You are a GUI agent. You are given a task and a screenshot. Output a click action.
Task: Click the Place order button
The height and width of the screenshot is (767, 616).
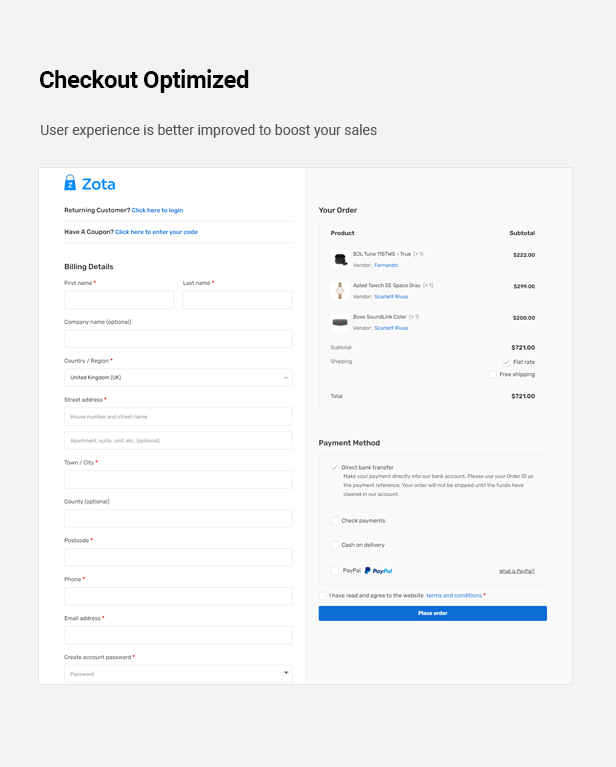pyautogui.click(x=432, y=613)
